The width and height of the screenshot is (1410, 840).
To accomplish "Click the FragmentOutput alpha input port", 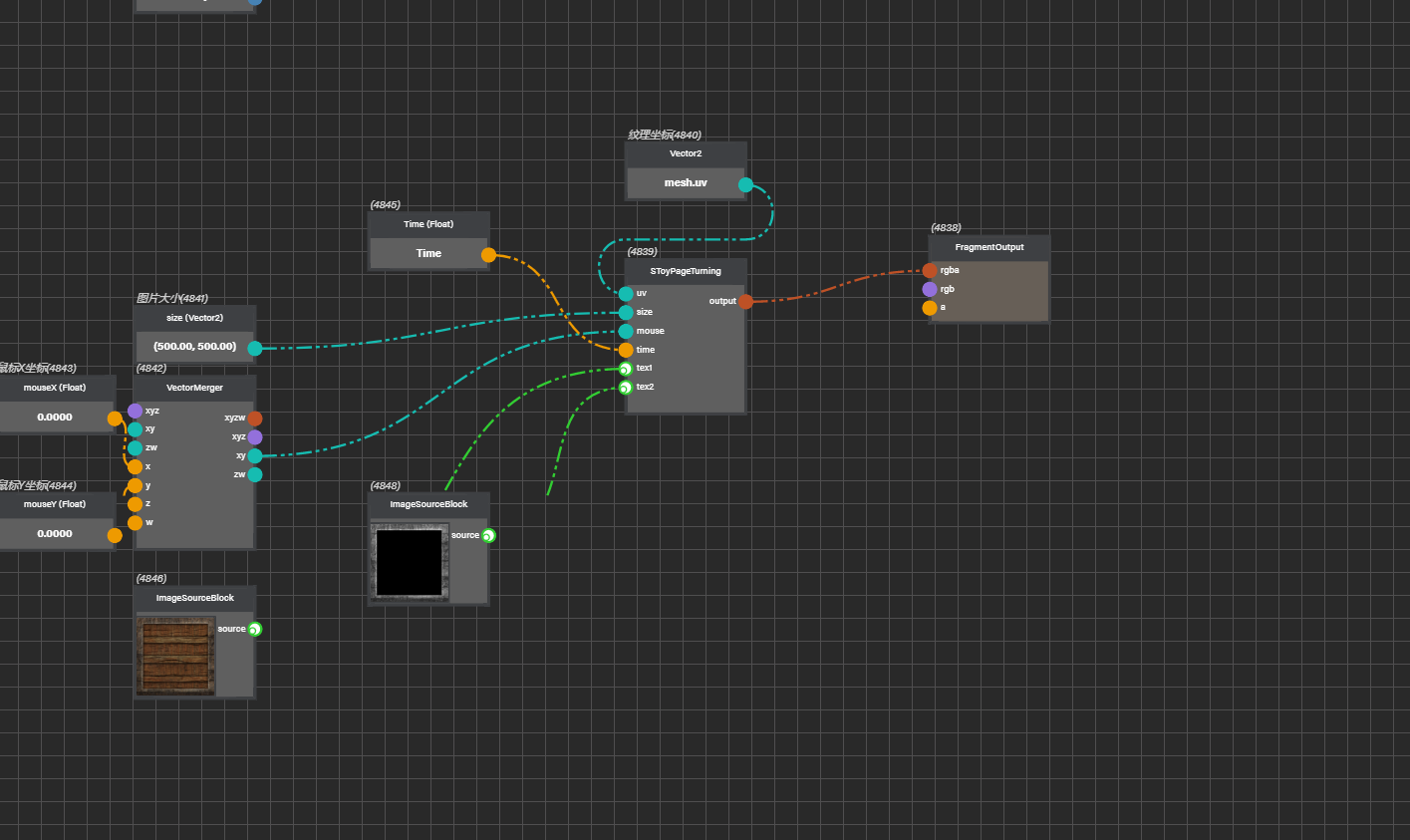I will (930, 308).
